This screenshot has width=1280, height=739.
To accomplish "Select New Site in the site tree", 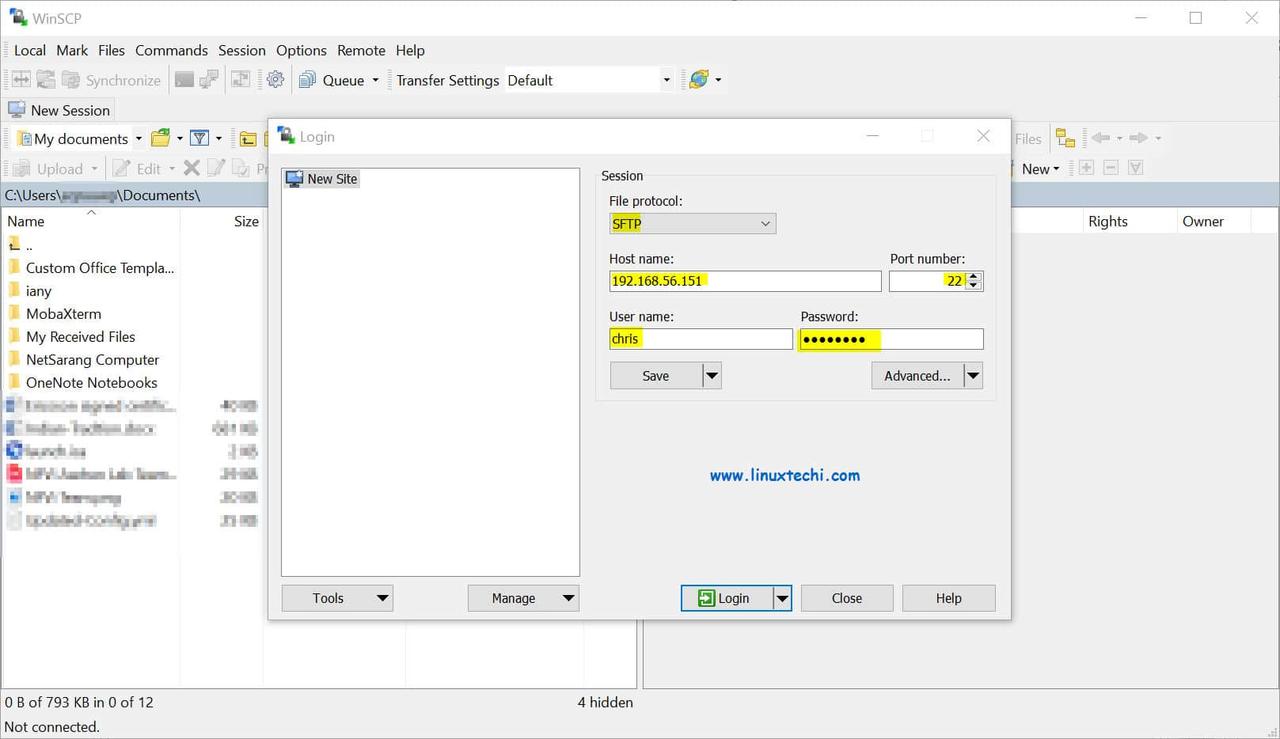I will pyautogui.click(x=331, y=179).
